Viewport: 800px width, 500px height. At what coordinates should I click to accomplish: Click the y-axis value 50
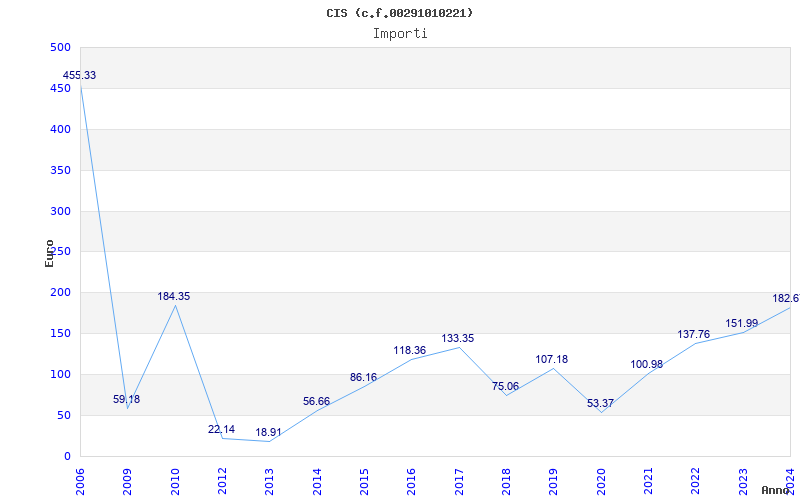[63, 415]
